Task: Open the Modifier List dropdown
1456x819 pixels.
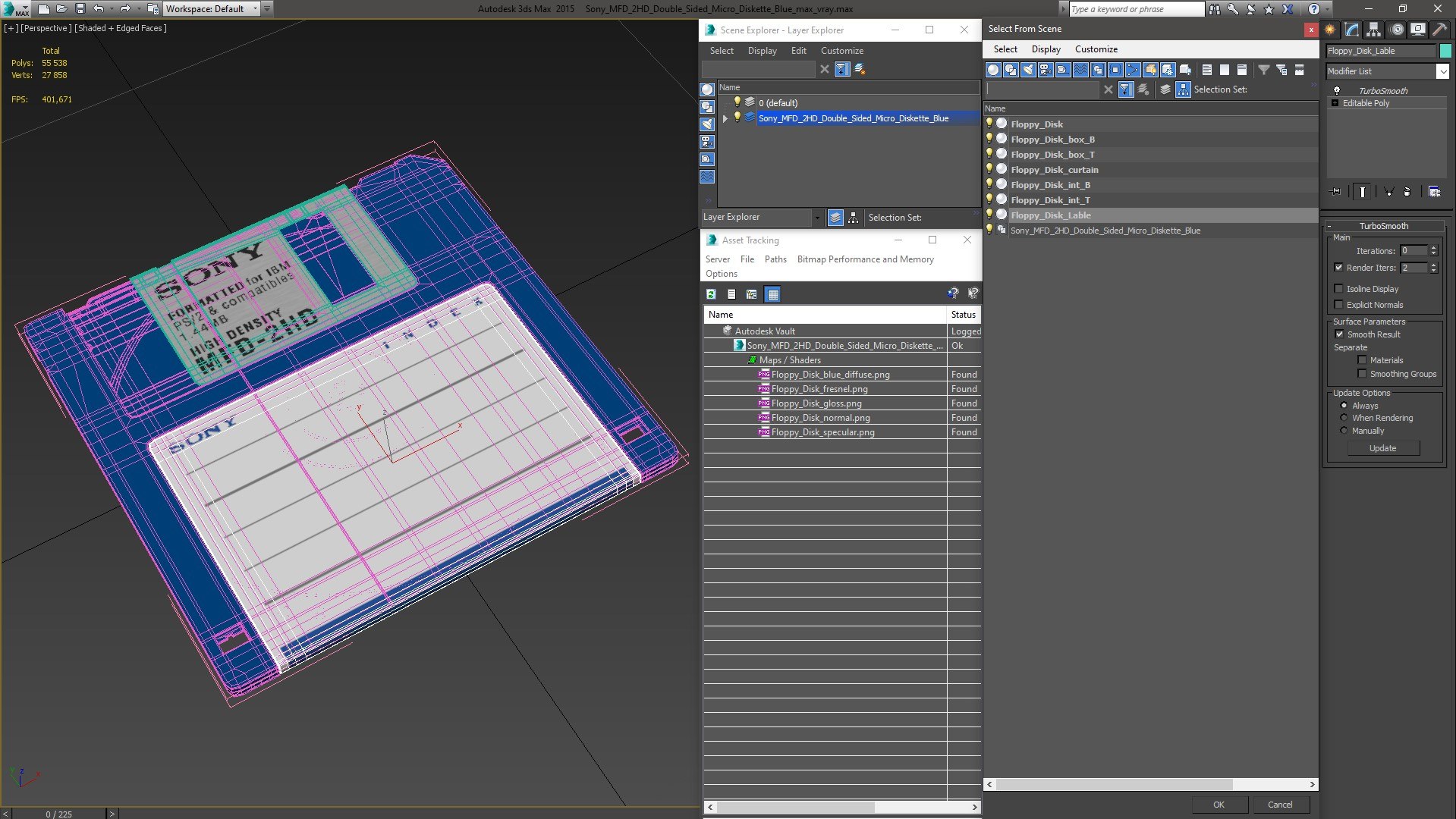Action: [x=1442, y=71]
